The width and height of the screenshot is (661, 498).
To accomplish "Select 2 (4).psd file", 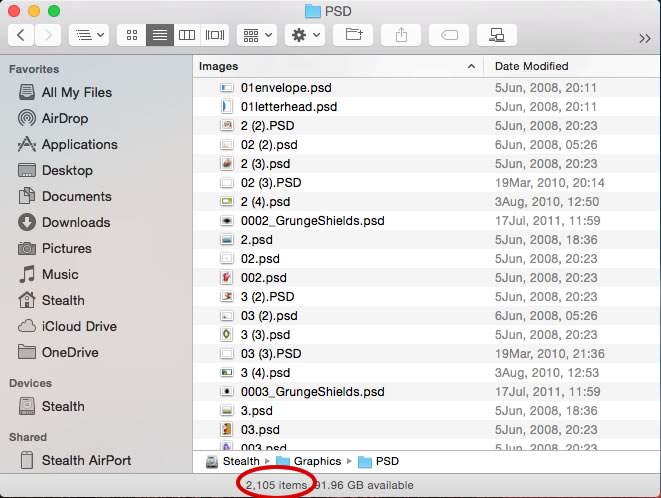I will click(x=427, y=202).
